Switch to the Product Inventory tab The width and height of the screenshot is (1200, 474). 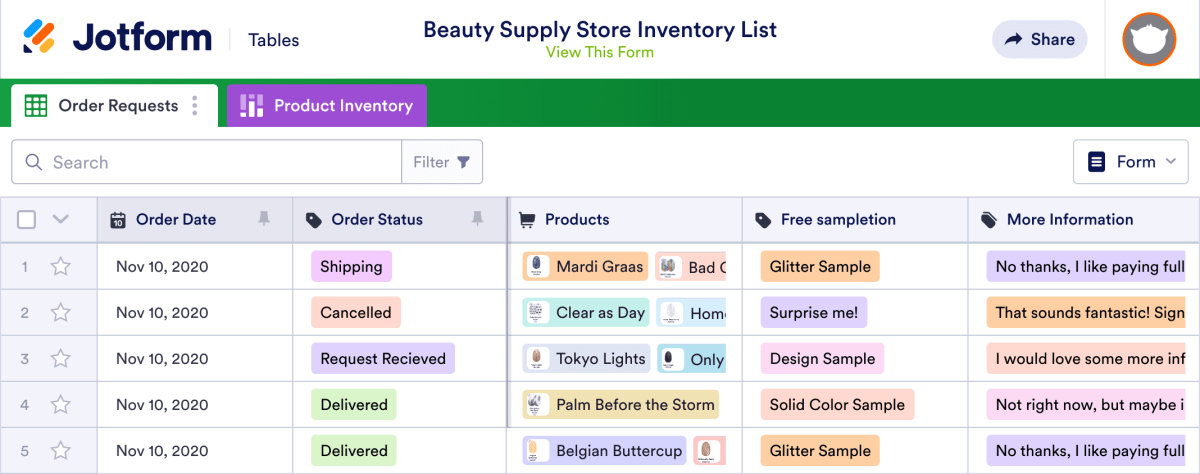click(327, 106)
